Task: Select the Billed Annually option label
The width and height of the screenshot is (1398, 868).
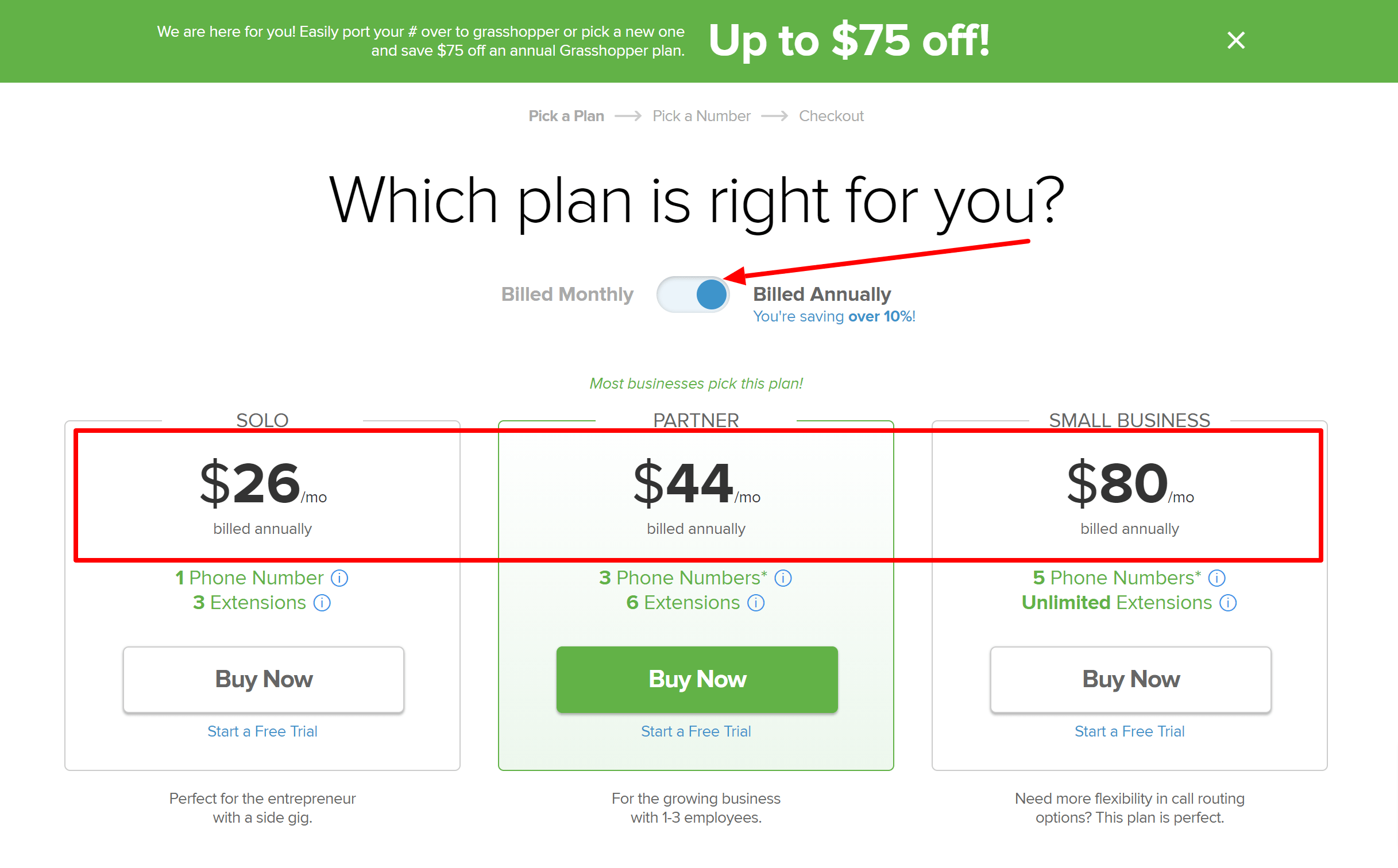Action: tap(822, 294)
